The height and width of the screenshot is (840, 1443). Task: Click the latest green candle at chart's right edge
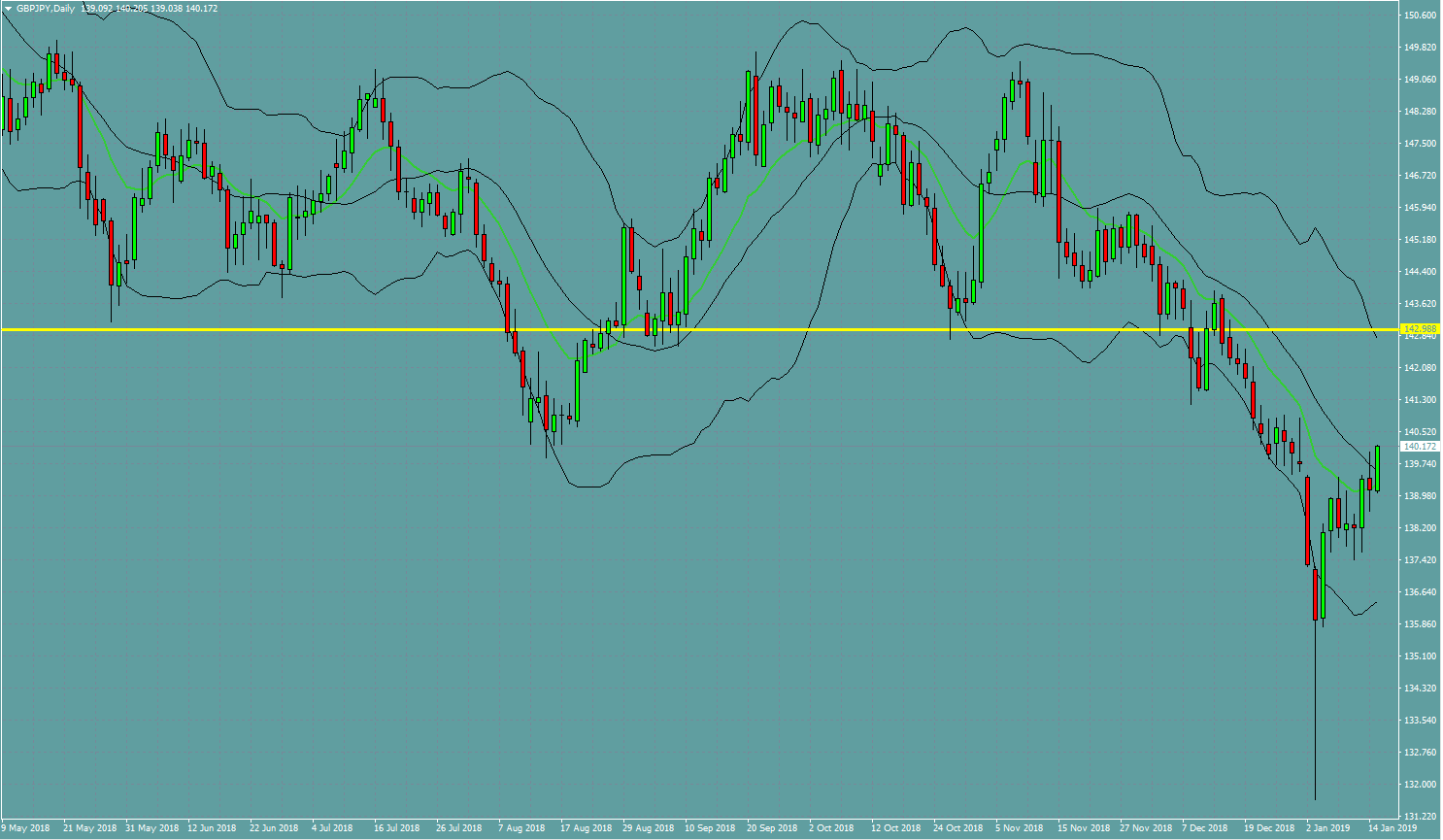(1377, 468)
